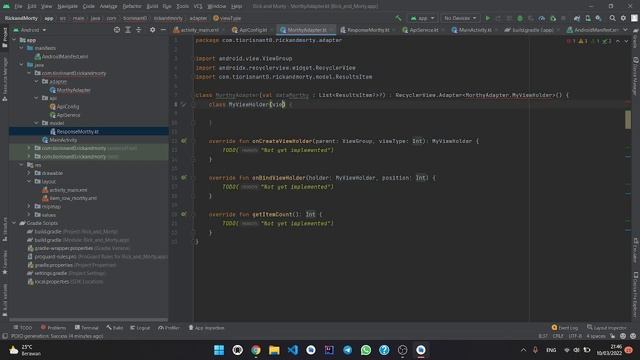Collapse the model package node
Screen dimensions: 640x360
tap(36, 123)
